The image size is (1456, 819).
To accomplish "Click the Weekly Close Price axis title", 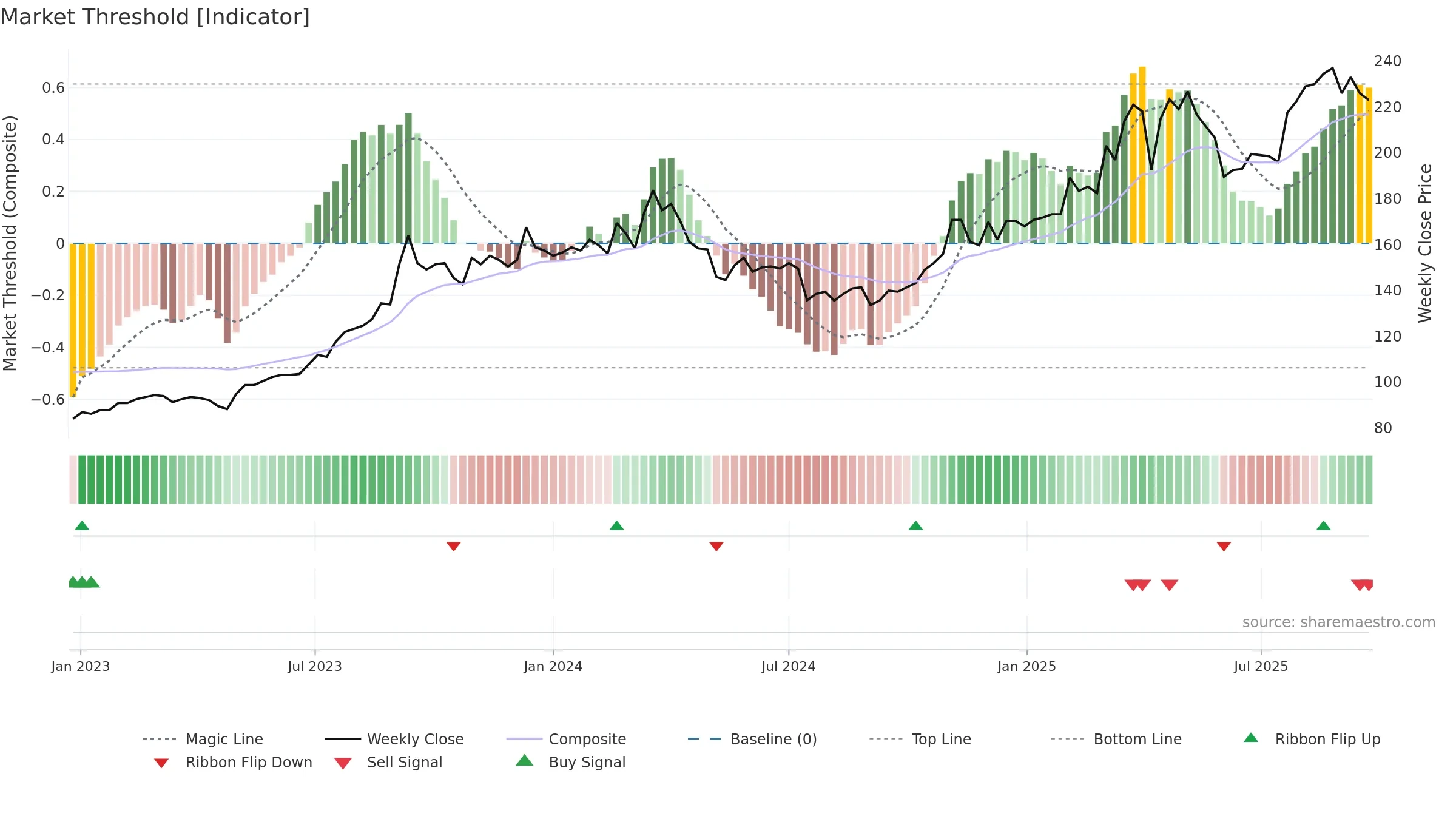I will (x=1425, y=243).
